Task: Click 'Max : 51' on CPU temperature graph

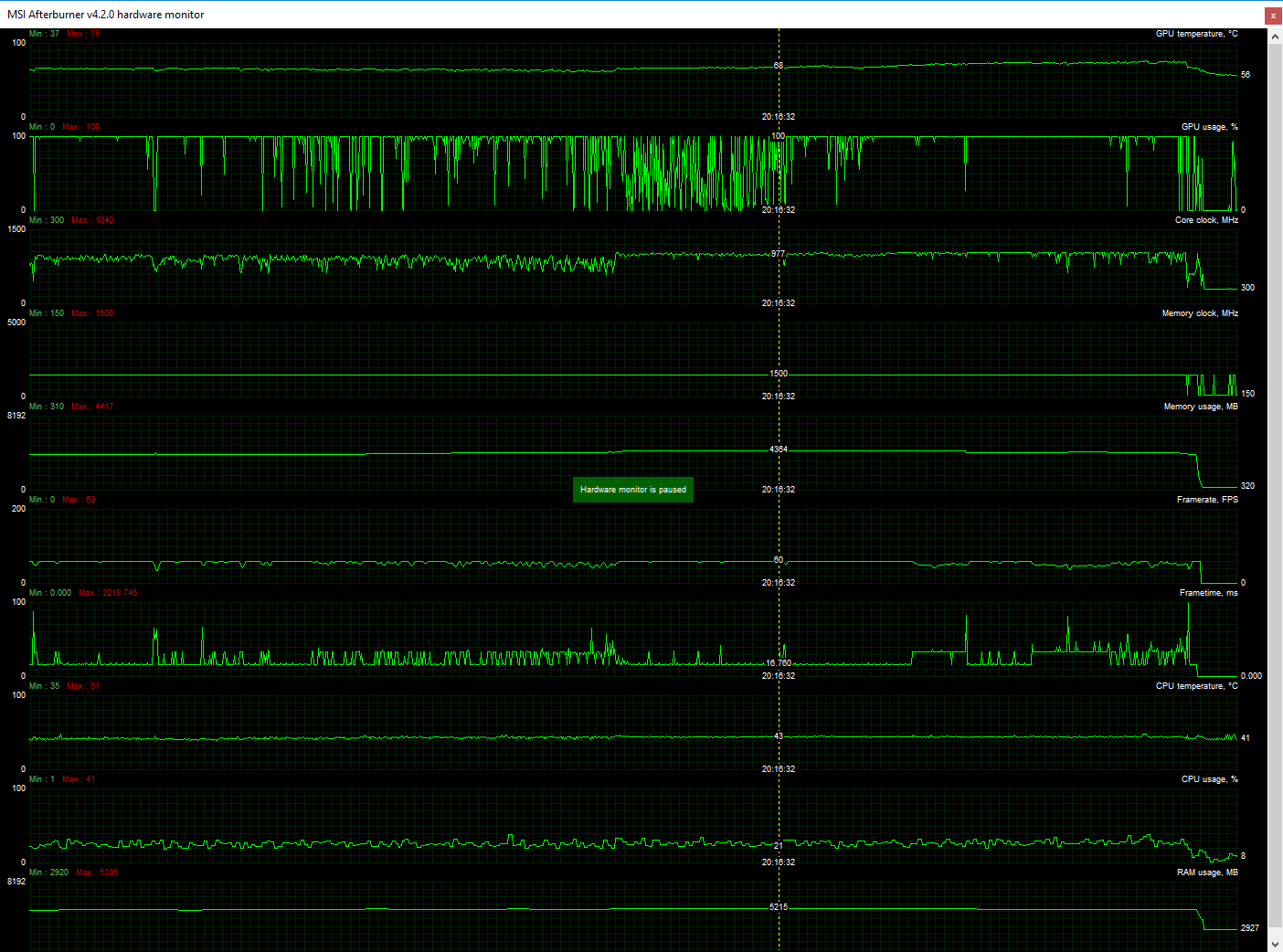Action: (x=83, y=686)
